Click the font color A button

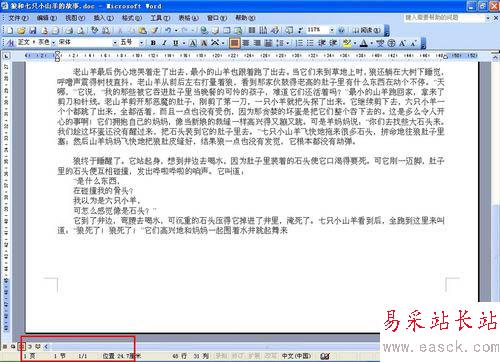point(364,43)
